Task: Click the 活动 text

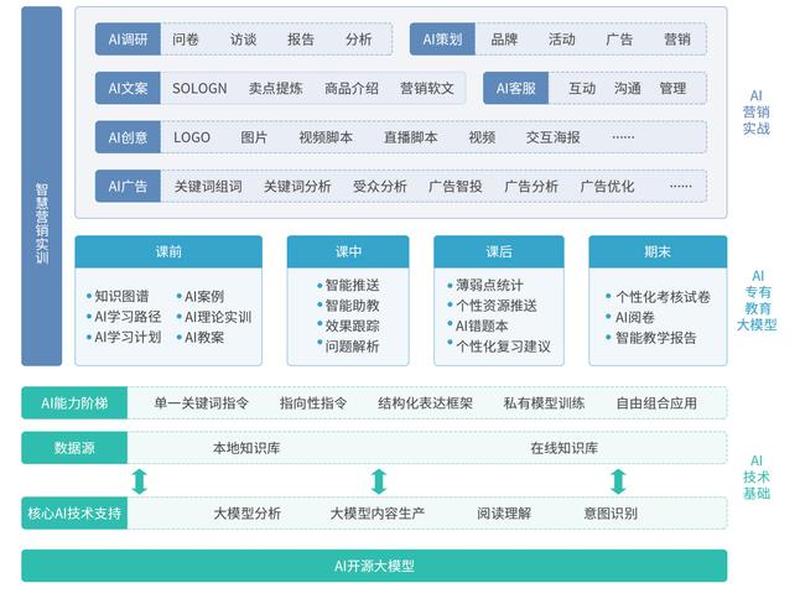Action: (562, 39)
